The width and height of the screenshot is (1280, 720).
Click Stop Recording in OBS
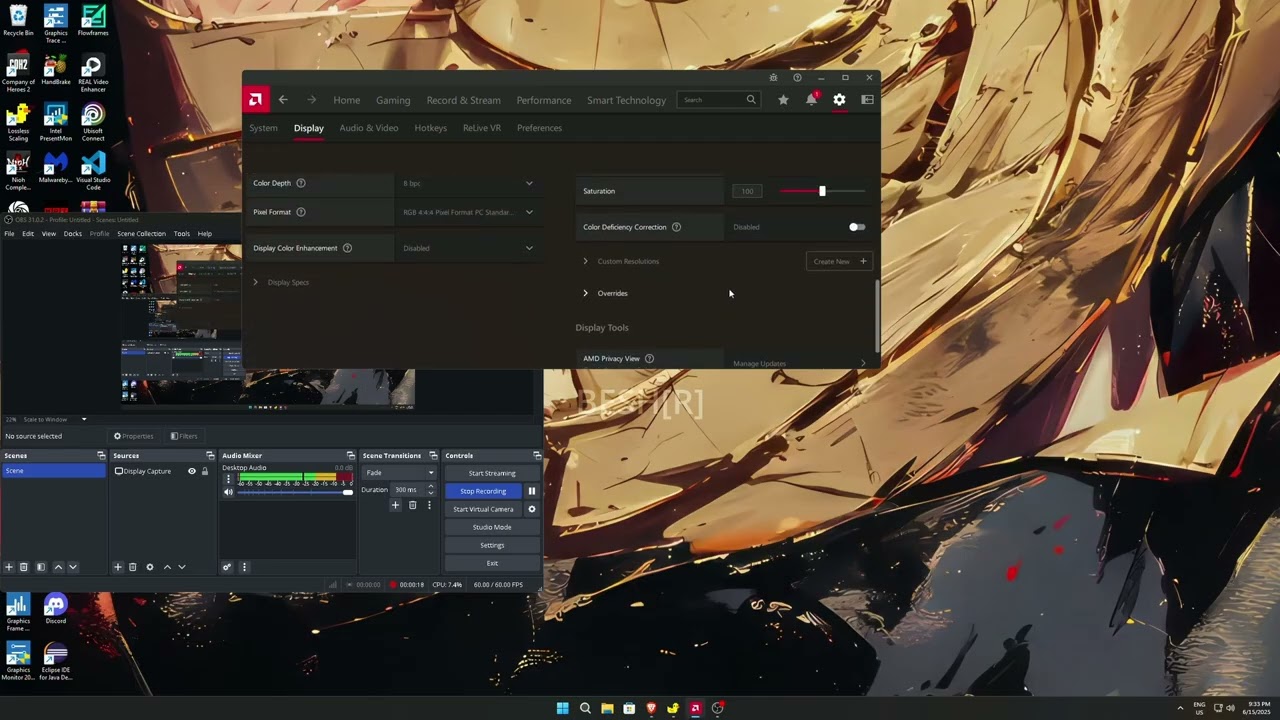coord(483,491)
